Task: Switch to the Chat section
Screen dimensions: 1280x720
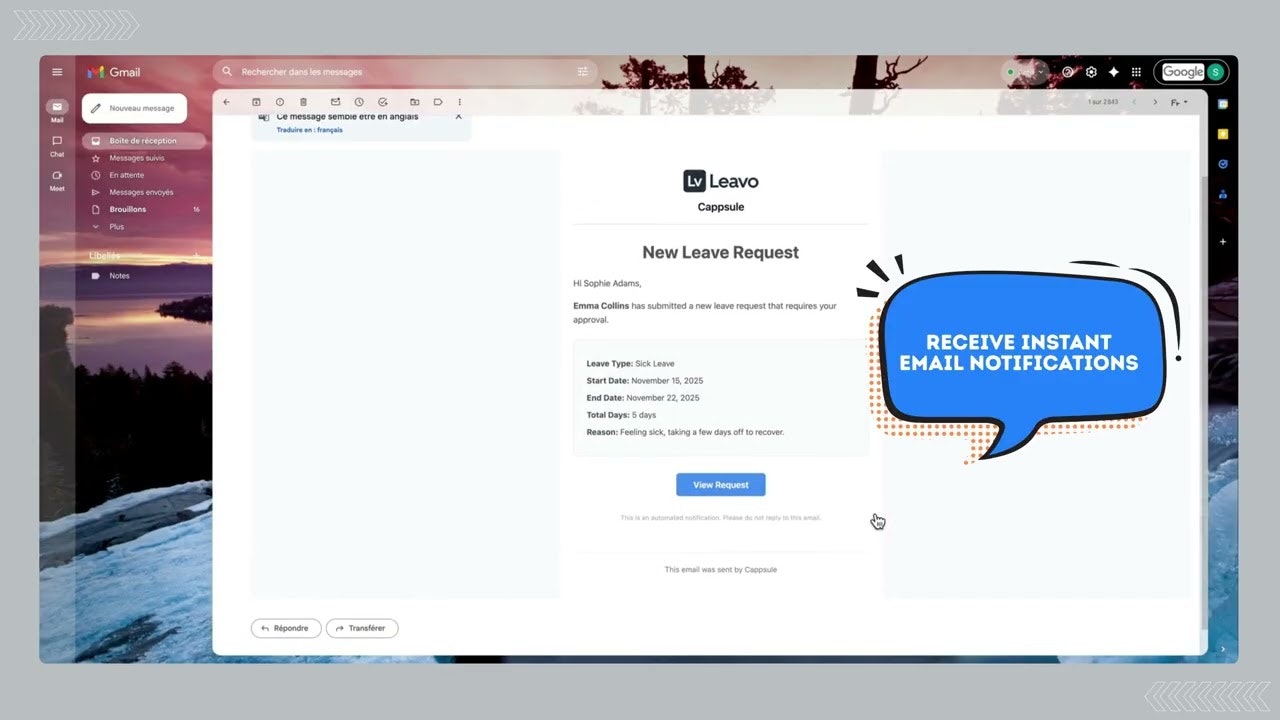Action: pyautogui.click(x=57, y=146)
